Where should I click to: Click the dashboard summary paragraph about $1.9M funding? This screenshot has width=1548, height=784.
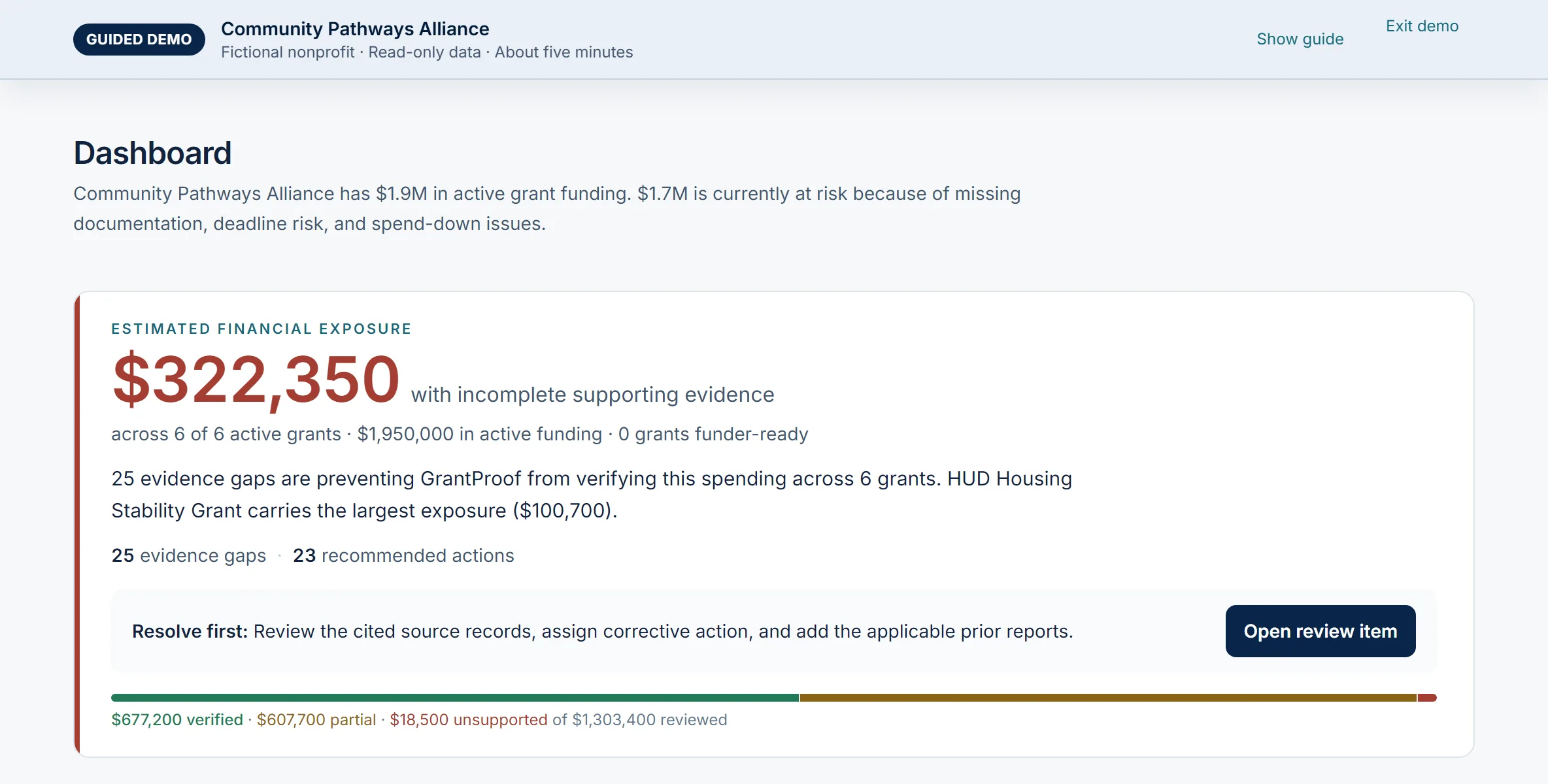tap(547, 208)
